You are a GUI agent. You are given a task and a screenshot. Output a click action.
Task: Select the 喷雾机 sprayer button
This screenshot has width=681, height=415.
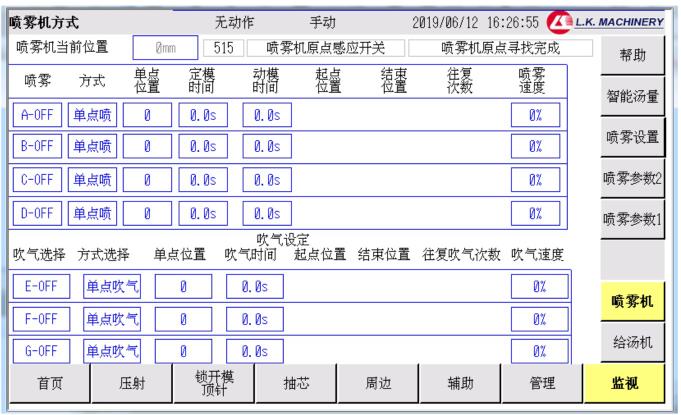pyautogui.click(x=633, y=301)
